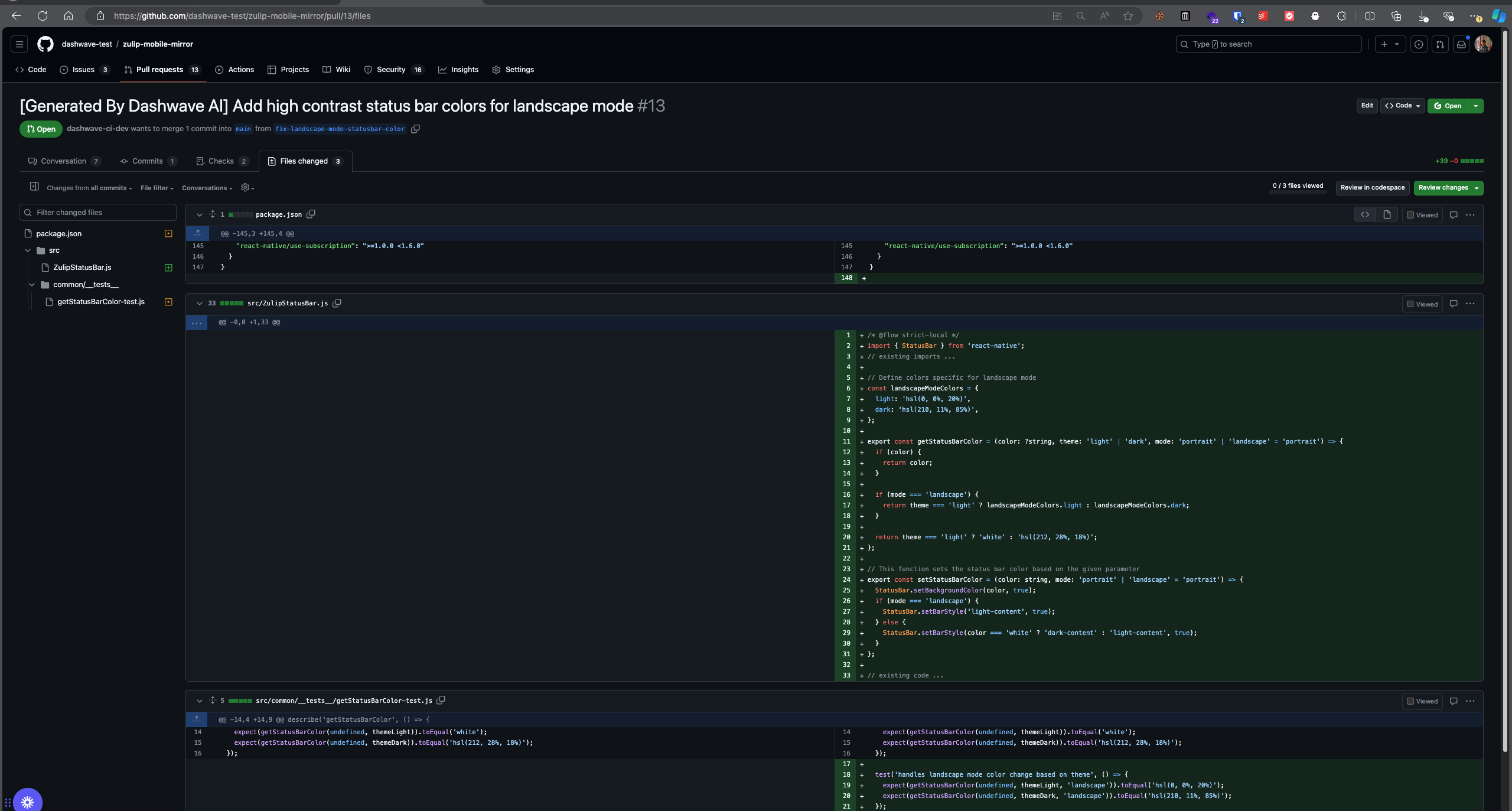Show the rich diff view for package.json
Image resolution: width=1512 pixels, height=811 pixels.
[1387, 215]
